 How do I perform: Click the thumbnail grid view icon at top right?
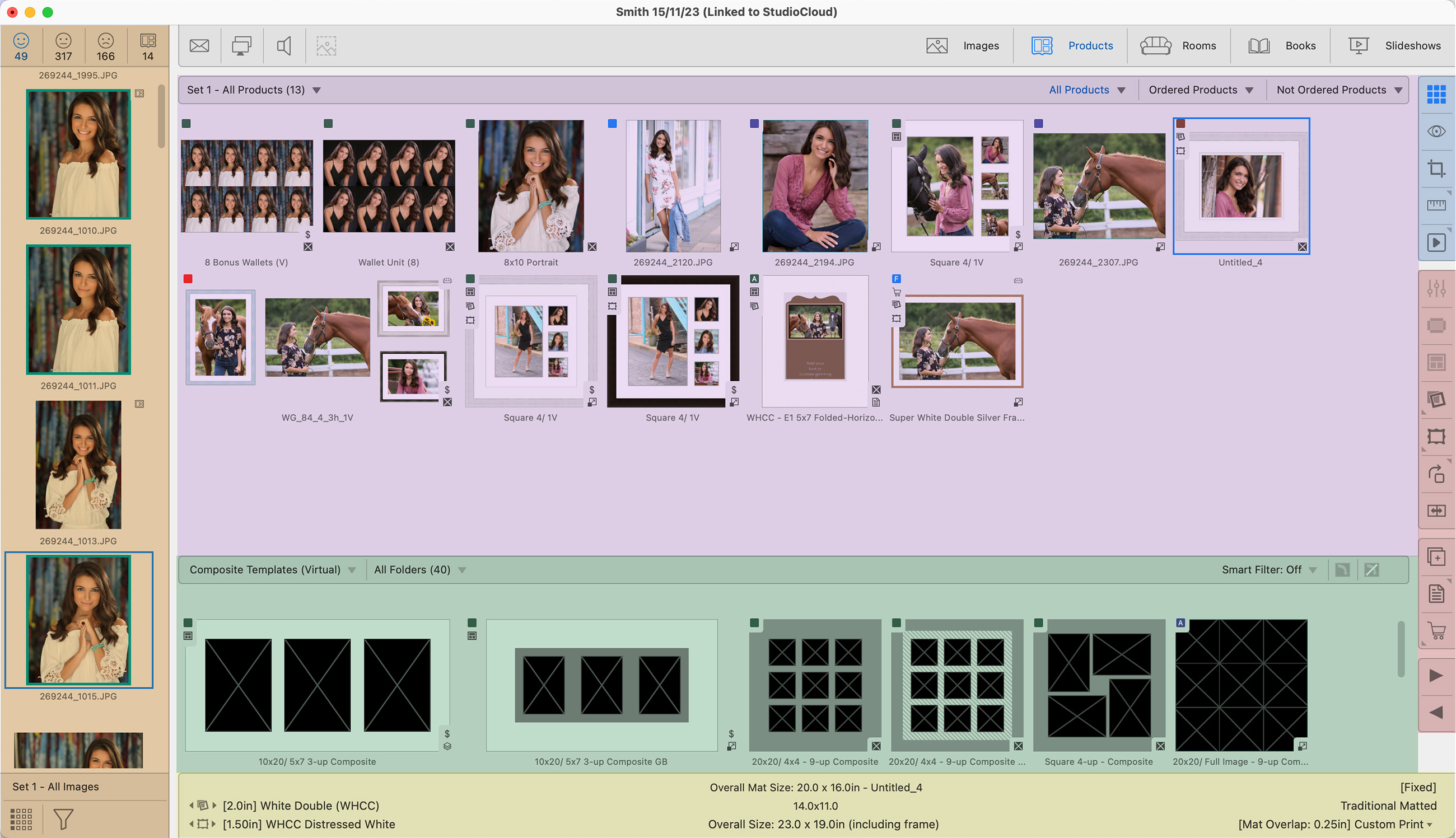1436,94
